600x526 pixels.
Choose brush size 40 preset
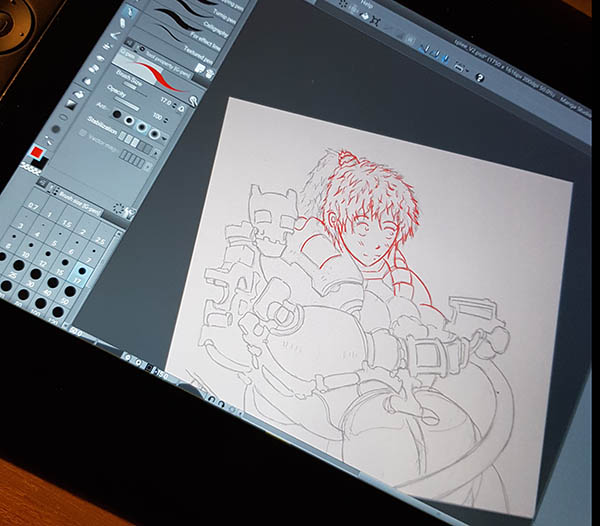pos(52,286)
